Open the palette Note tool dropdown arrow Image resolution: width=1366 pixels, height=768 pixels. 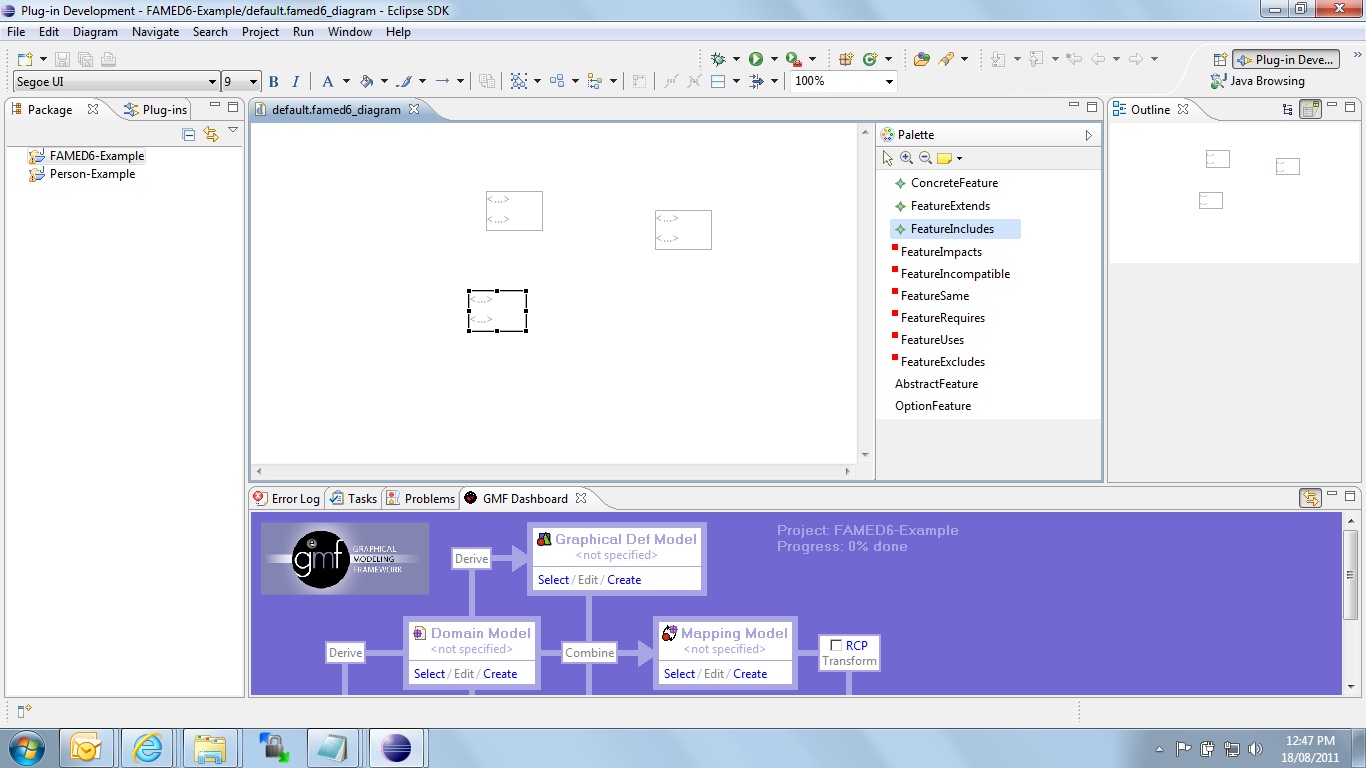[959, 158]
